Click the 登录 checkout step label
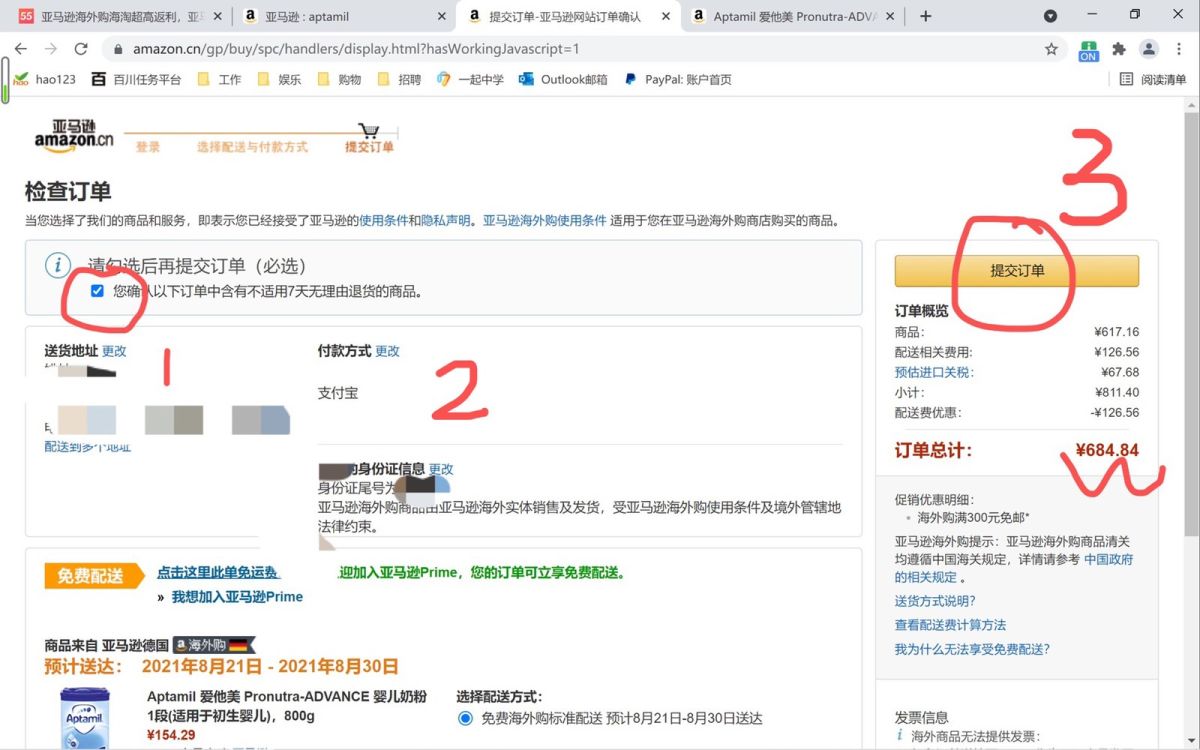Image resolution: width=1200 pixels, height=750 pixels. pos(148,147)
